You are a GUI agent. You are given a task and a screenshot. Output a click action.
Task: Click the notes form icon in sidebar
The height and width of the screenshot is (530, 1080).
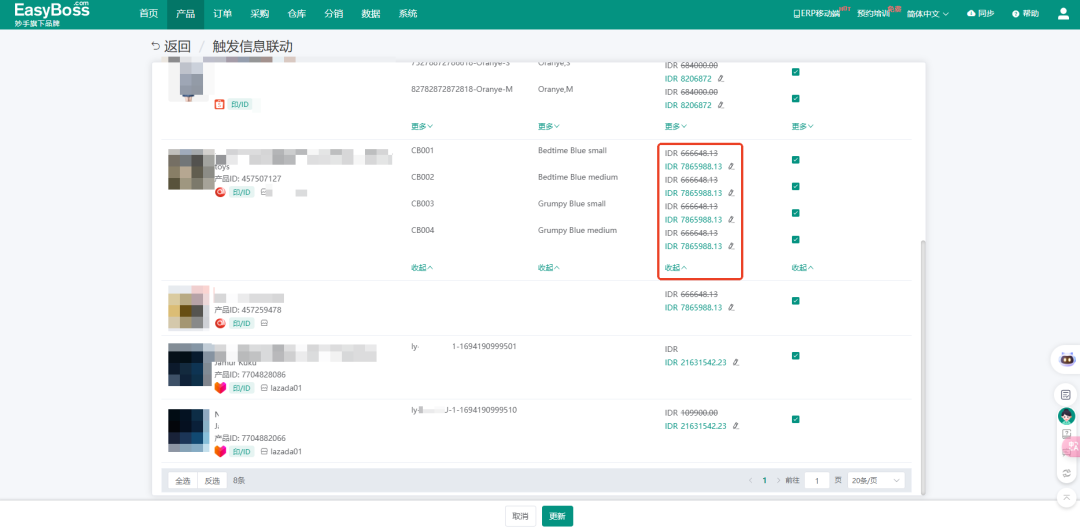coord(1067,394)
